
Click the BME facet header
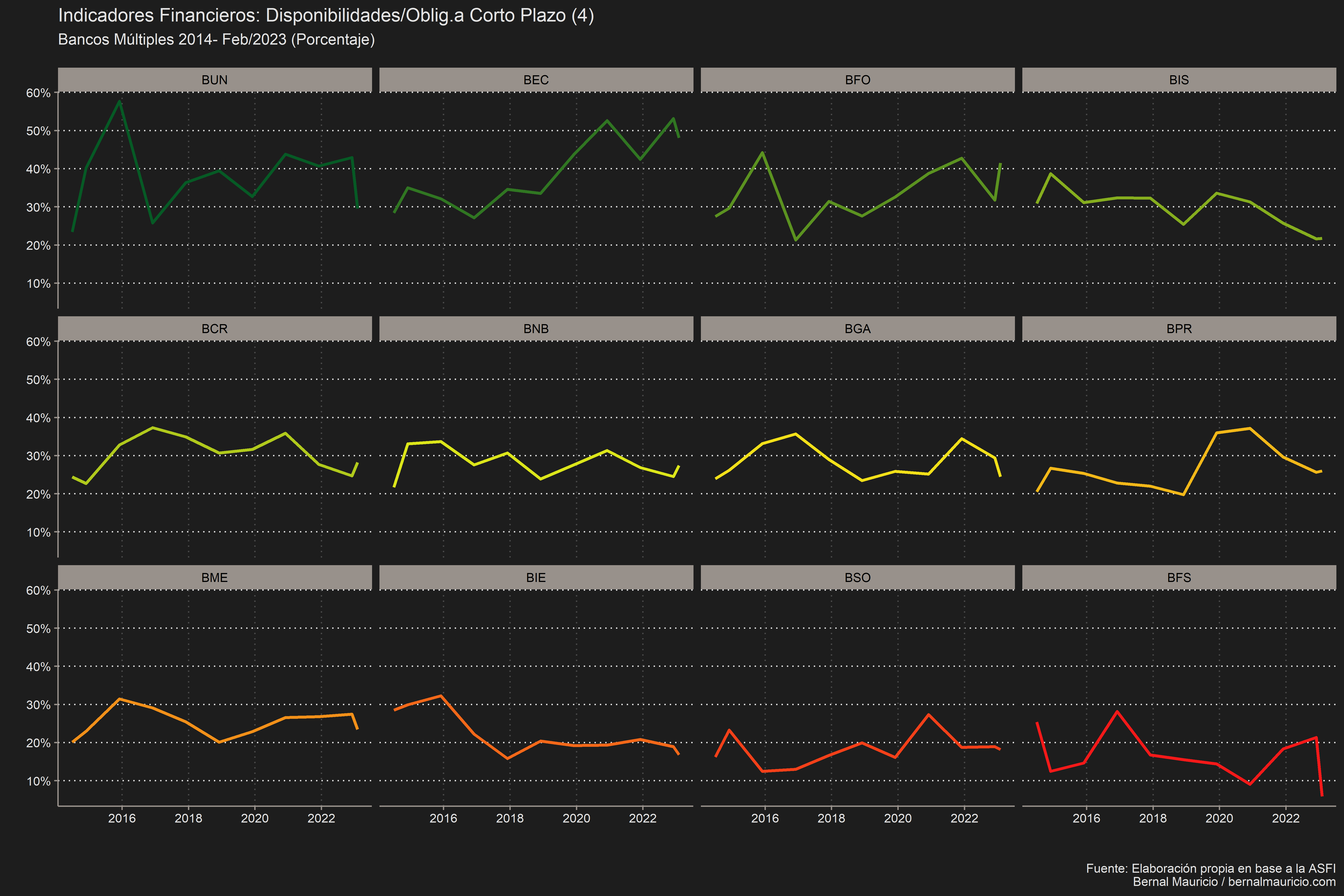(215, 578)
